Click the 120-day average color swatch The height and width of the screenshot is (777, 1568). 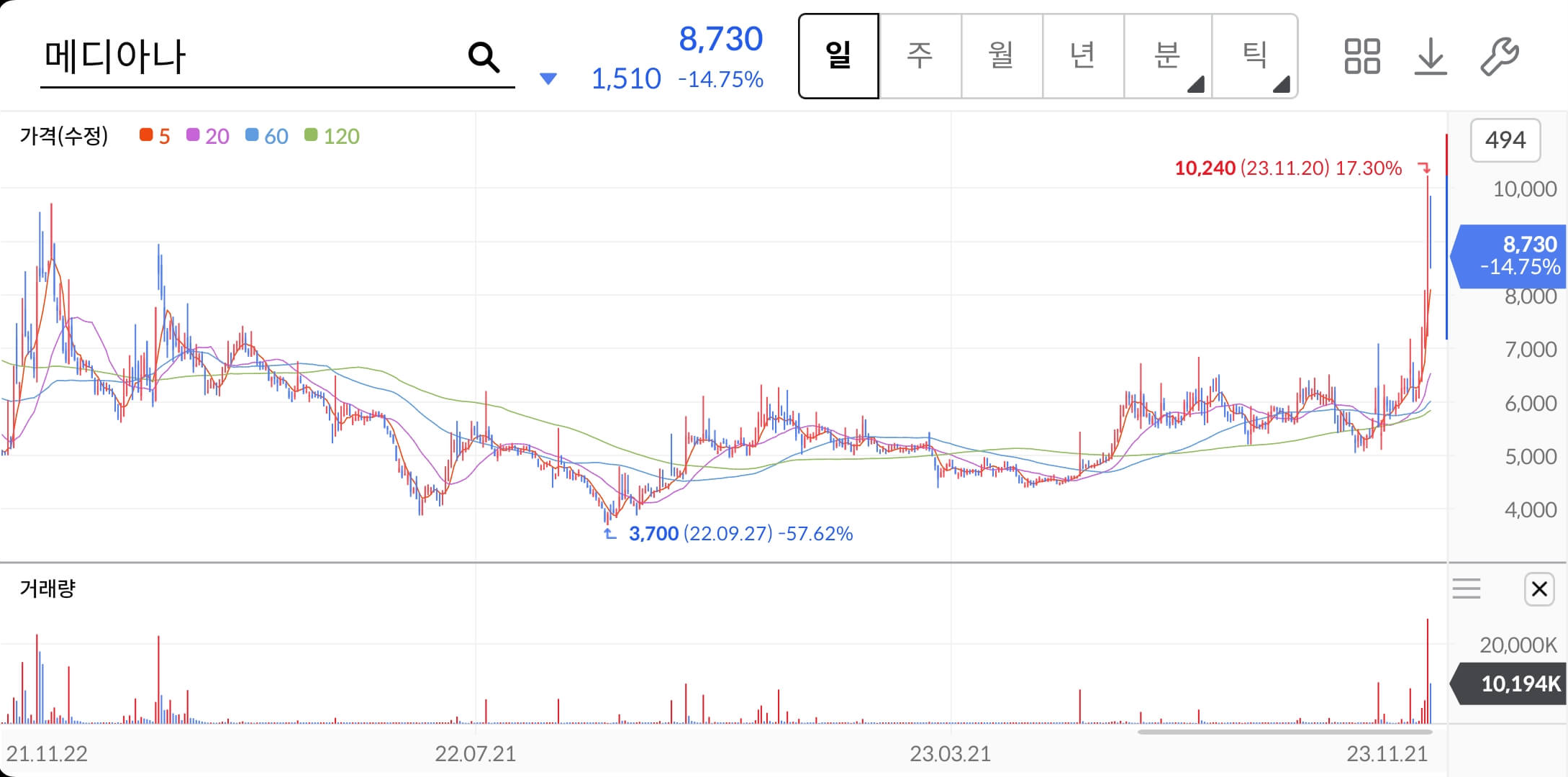311,135
